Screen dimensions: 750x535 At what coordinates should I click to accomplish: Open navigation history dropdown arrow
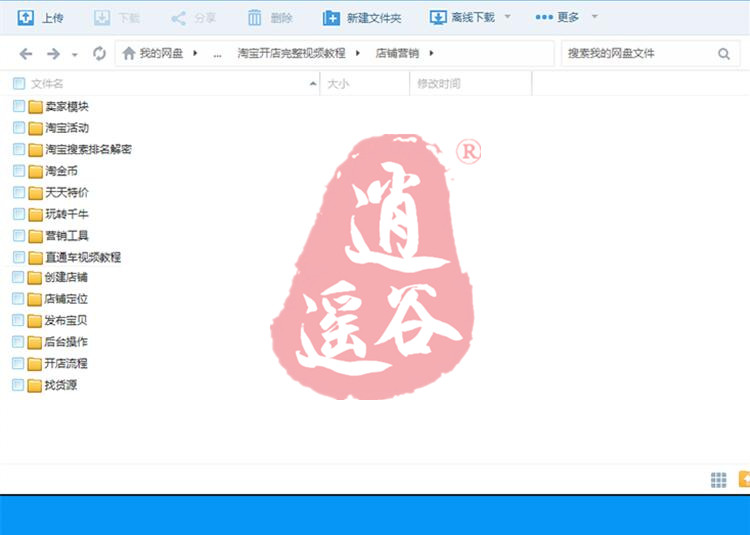(x=75, y=55)
